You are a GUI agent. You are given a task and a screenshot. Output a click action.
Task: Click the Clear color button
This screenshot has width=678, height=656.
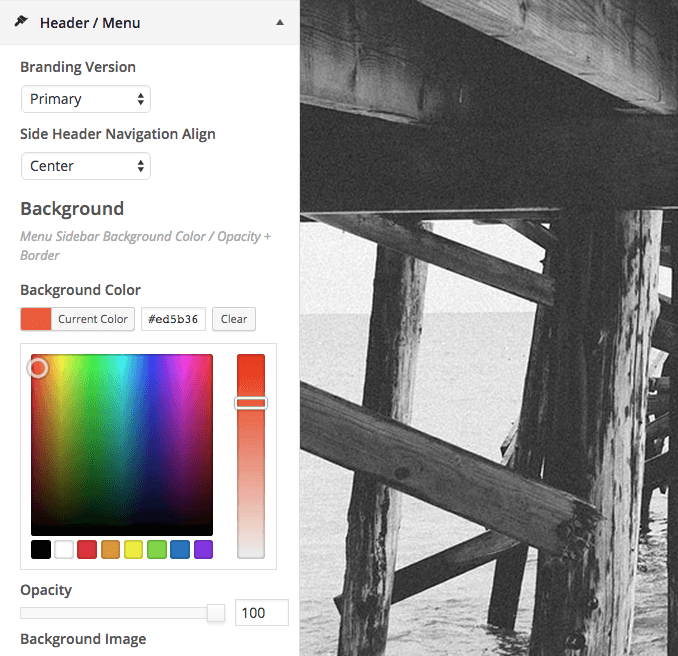[233, 319]
